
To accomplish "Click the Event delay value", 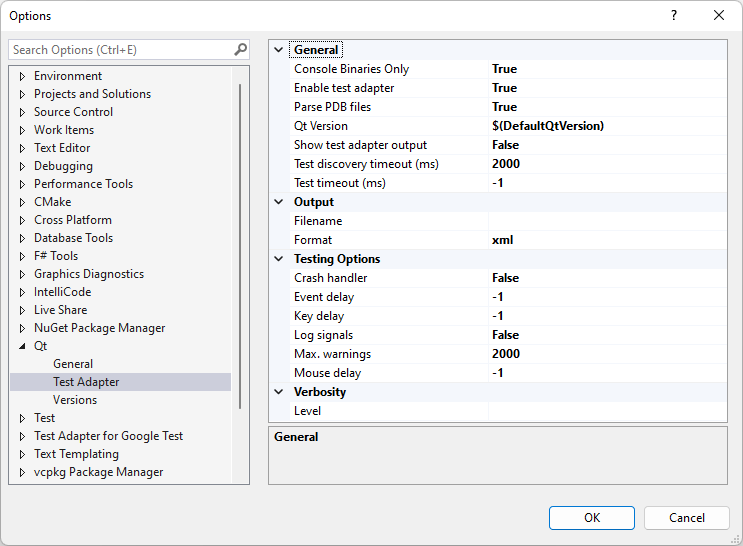I will [607, 297].
